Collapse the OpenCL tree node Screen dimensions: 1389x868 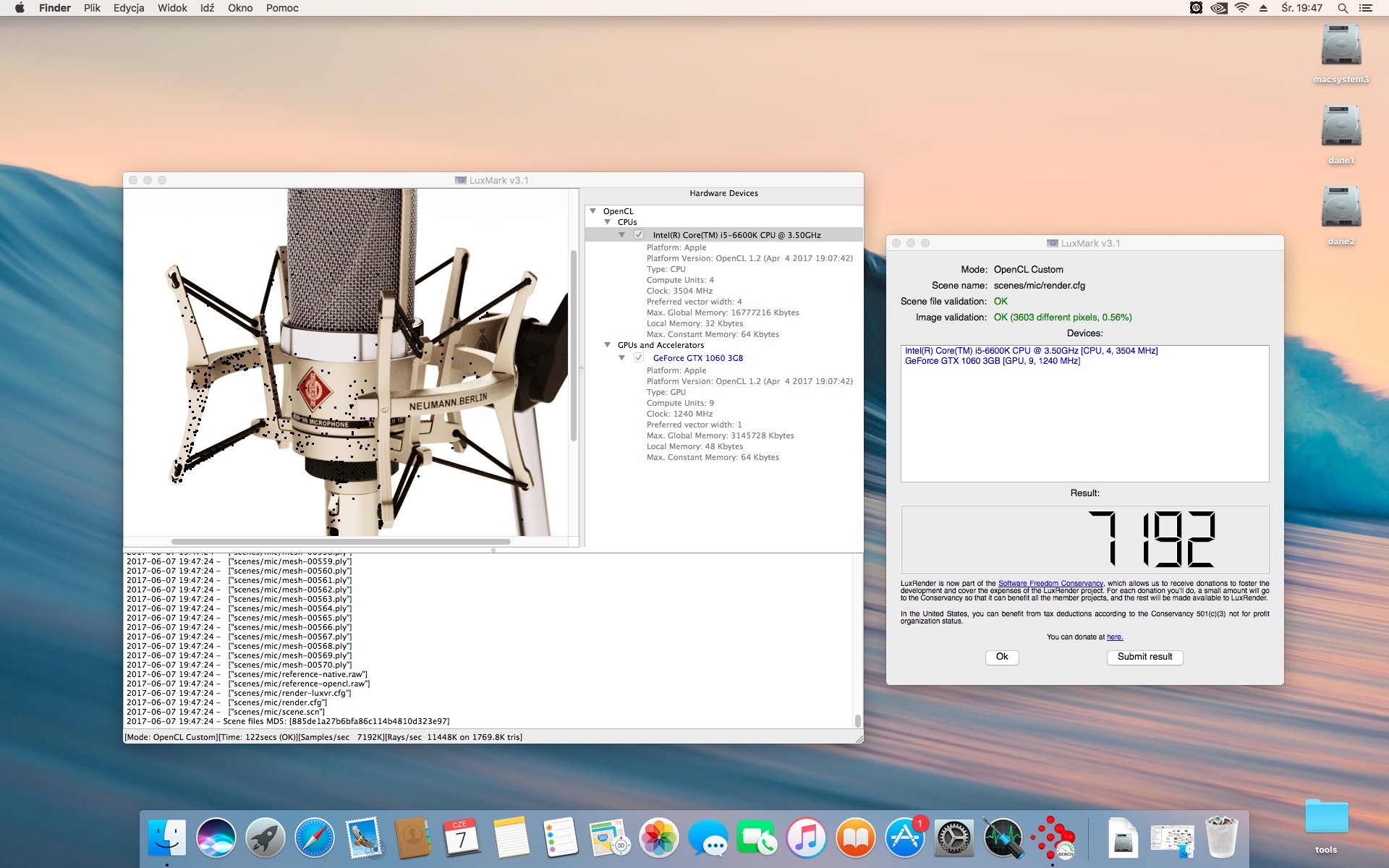tap(593, 211)
